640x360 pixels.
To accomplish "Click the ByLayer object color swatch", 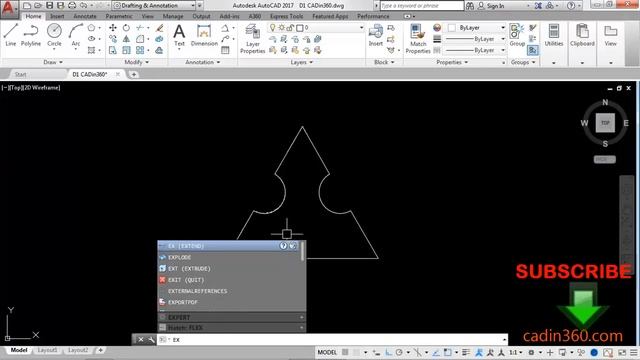I will coord(451,28).
